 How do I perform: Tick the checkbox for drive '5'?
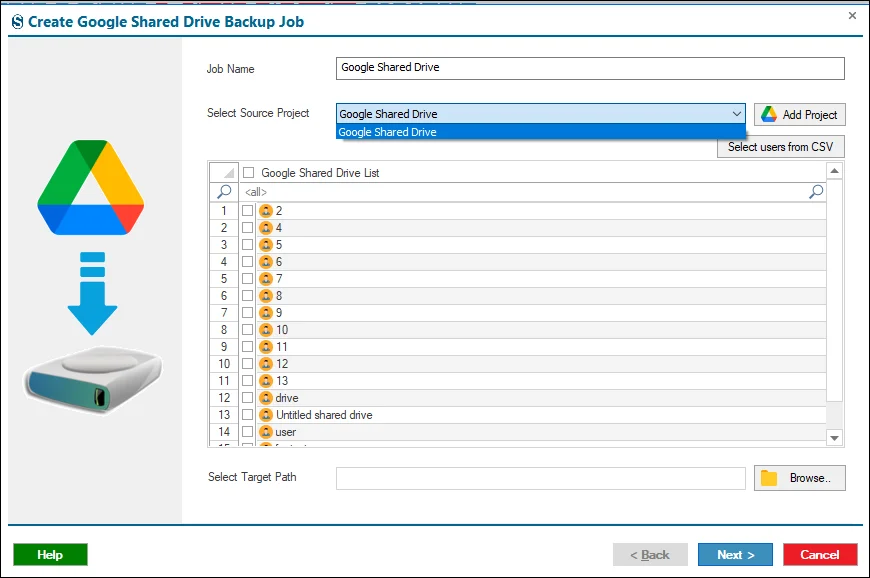point(247,245)
